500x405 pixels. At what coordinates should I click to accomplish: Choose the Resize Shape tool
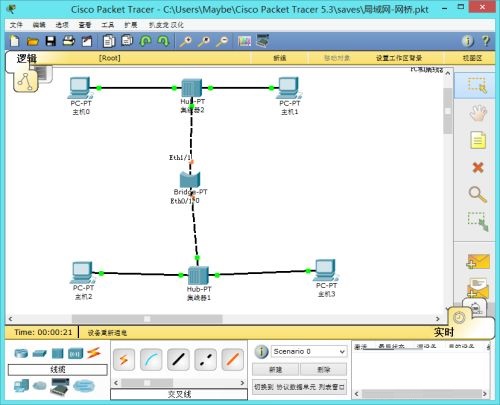pos(478,221)
